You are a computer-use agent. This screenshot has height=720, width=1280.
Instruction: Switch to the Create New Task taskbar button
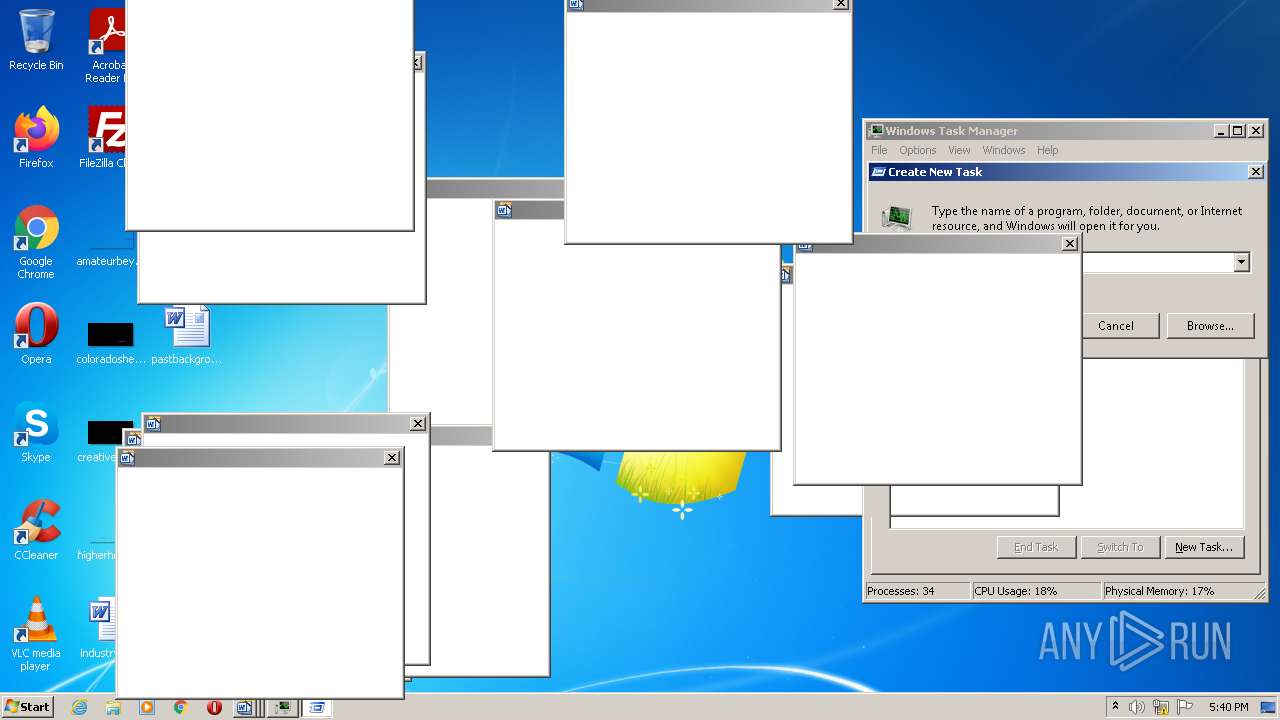point(317,707)
